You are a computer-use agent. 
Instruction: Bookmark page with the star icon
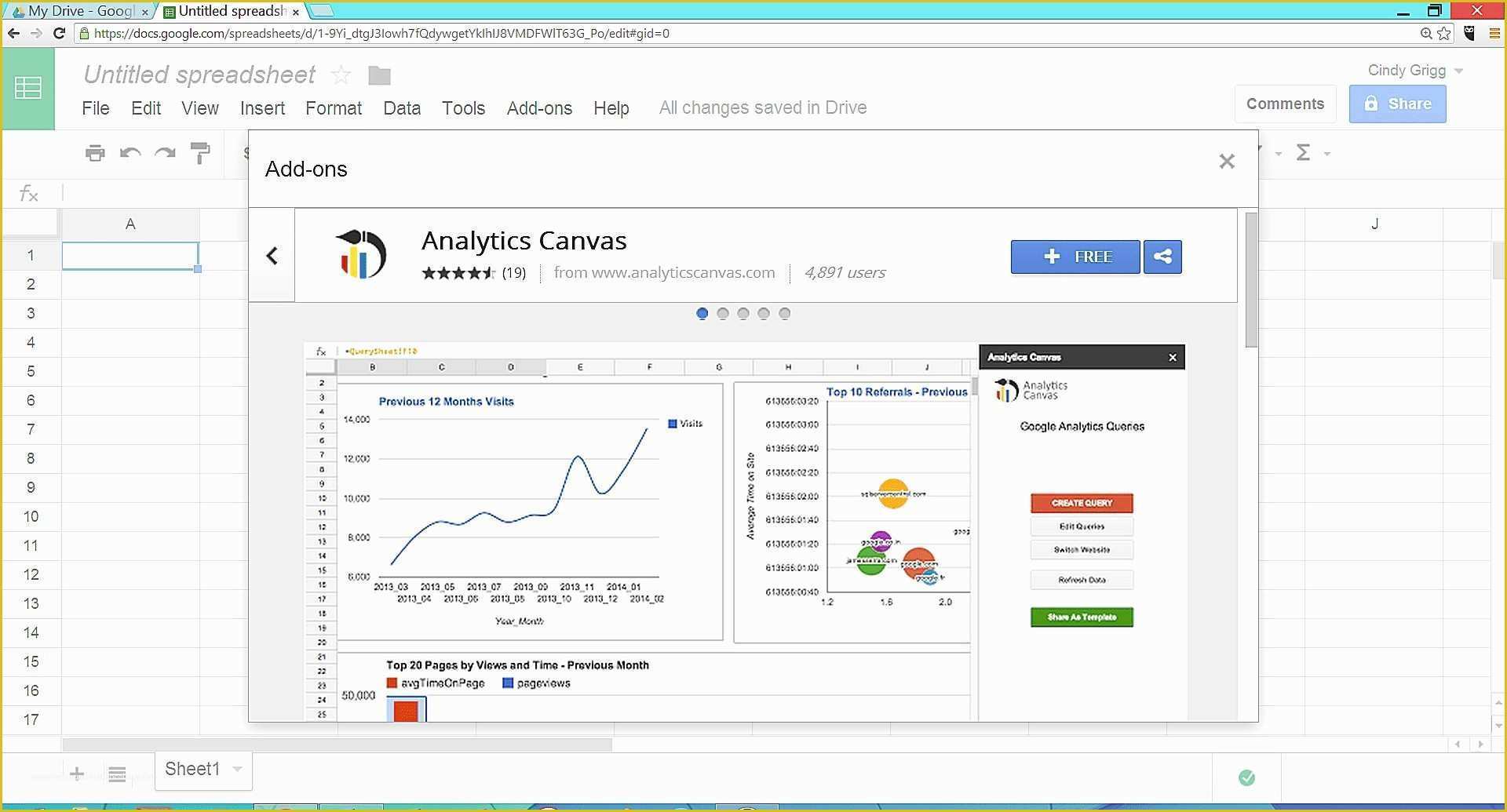1444,33
